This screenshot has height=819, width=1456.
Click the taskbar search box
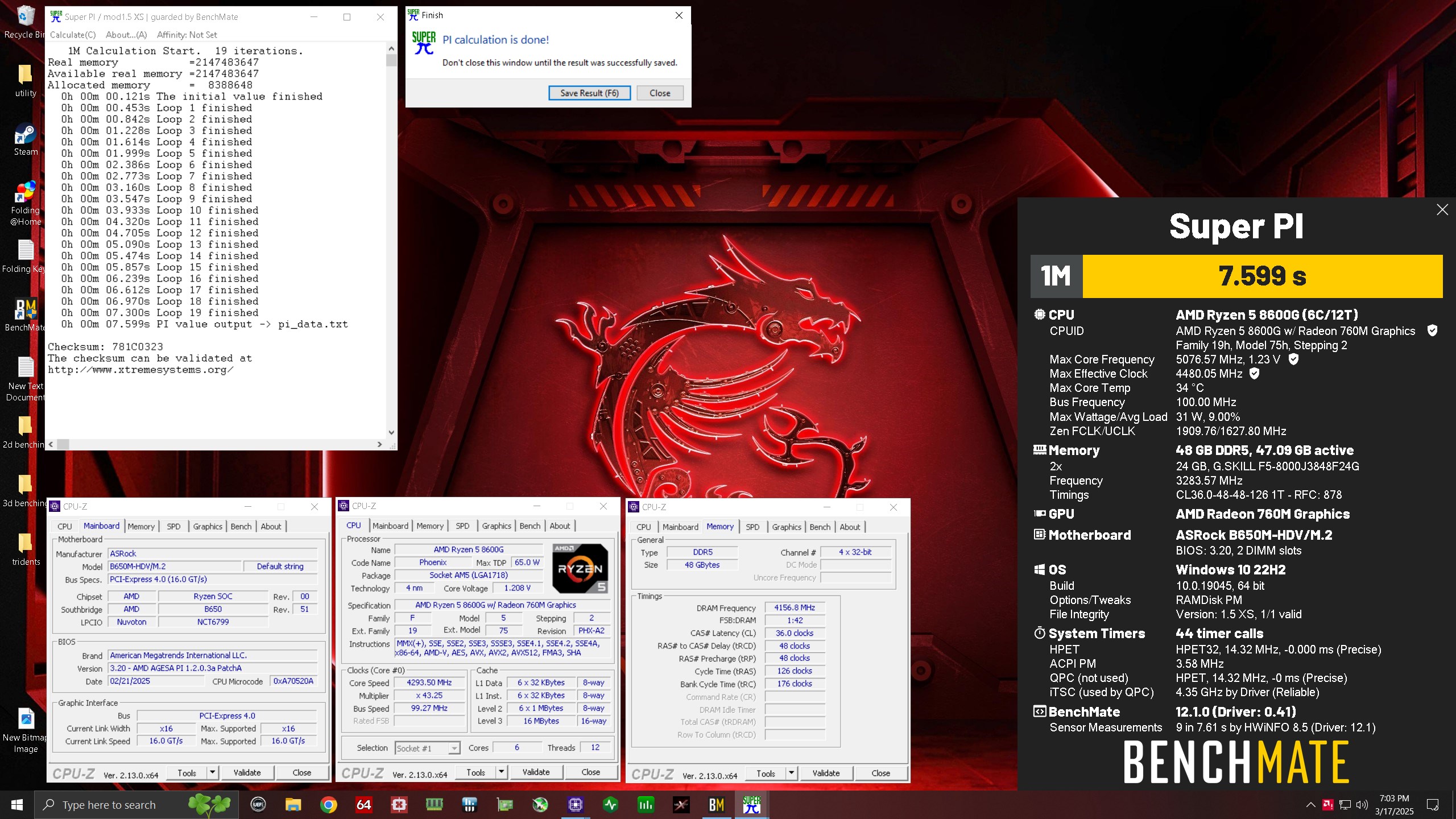(x=136, y=805)
